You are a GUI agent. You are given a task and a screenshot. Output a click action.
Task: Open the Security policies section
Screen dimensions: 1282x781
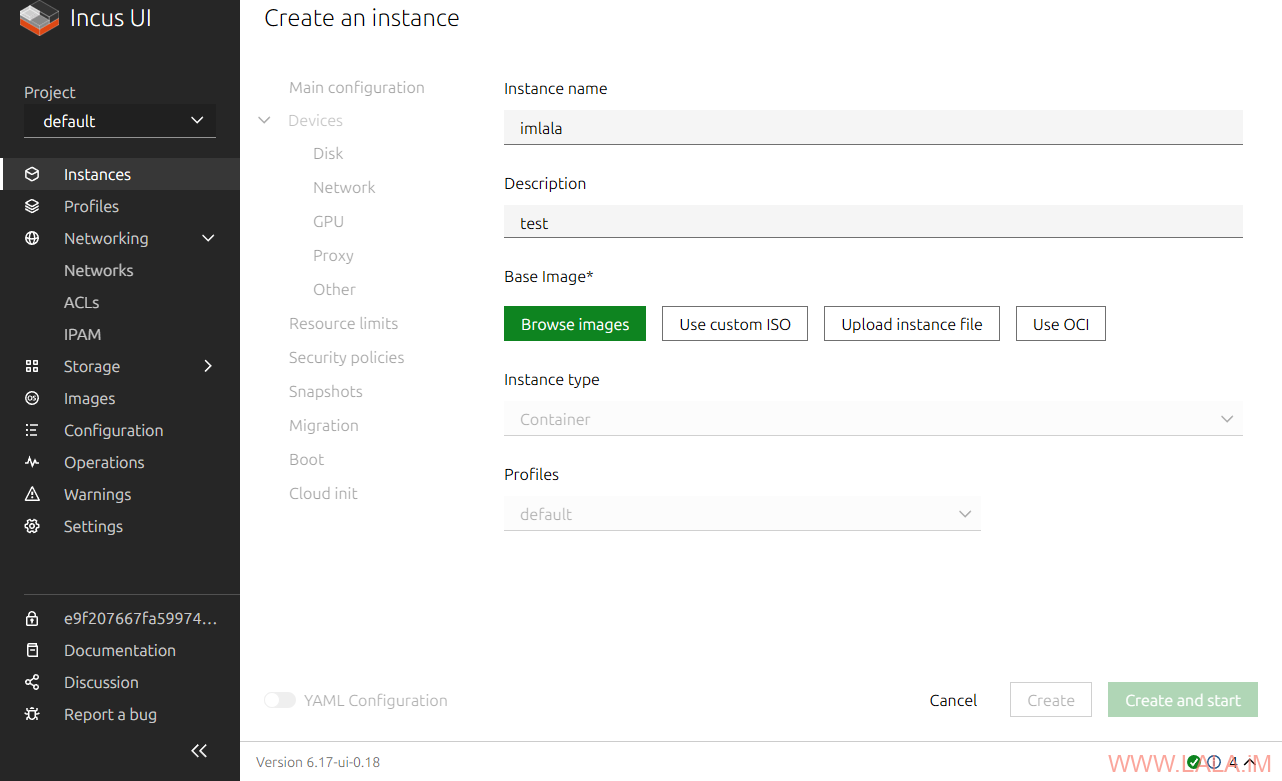coord(346,357)
